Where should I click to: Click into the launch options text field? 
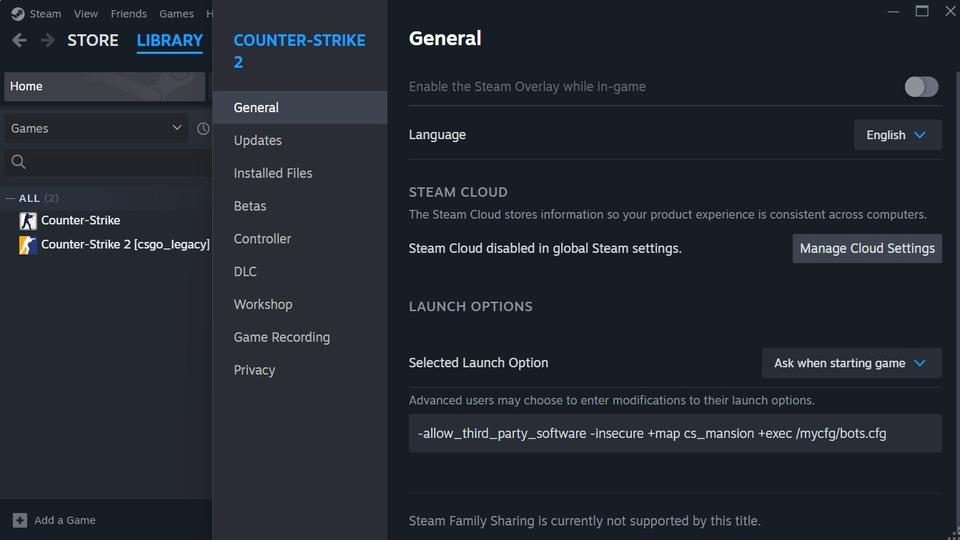click(675, 433)
